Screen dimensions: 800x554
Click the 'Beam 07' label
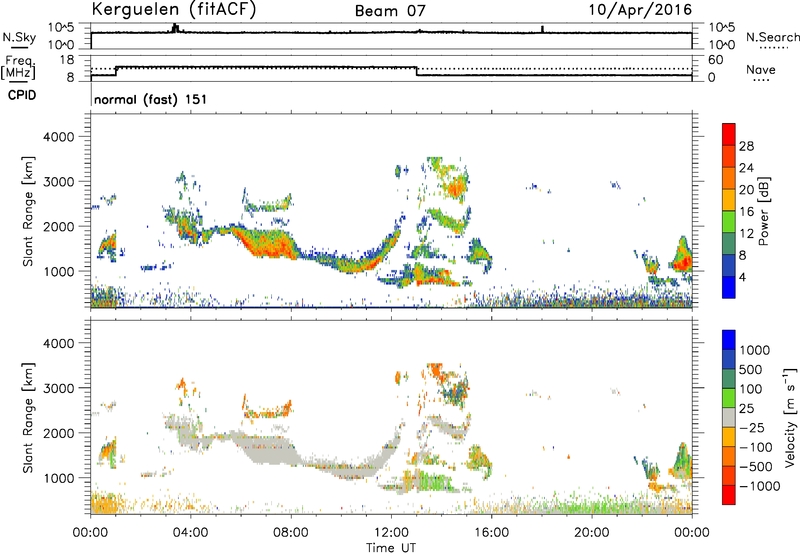coord(390,11)
